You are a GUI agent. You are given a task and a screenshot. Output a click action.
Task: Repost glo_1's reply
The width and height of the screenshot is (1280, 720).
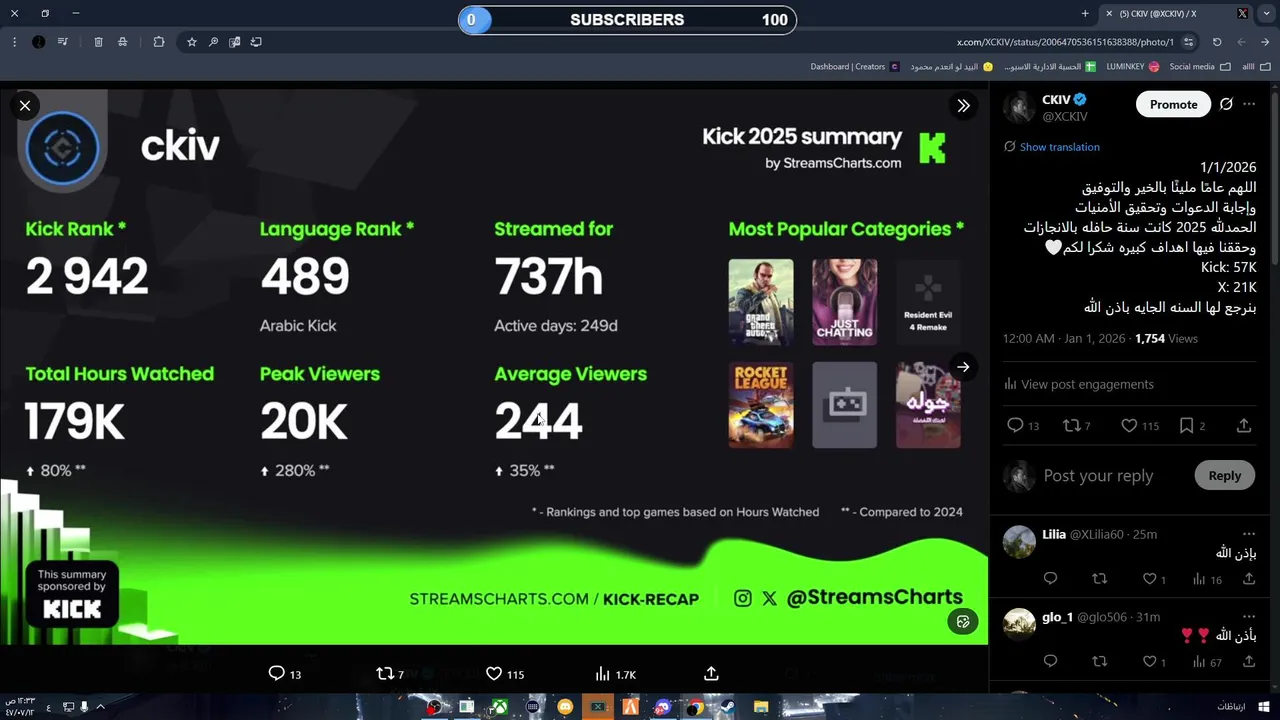coord(1099,661)
